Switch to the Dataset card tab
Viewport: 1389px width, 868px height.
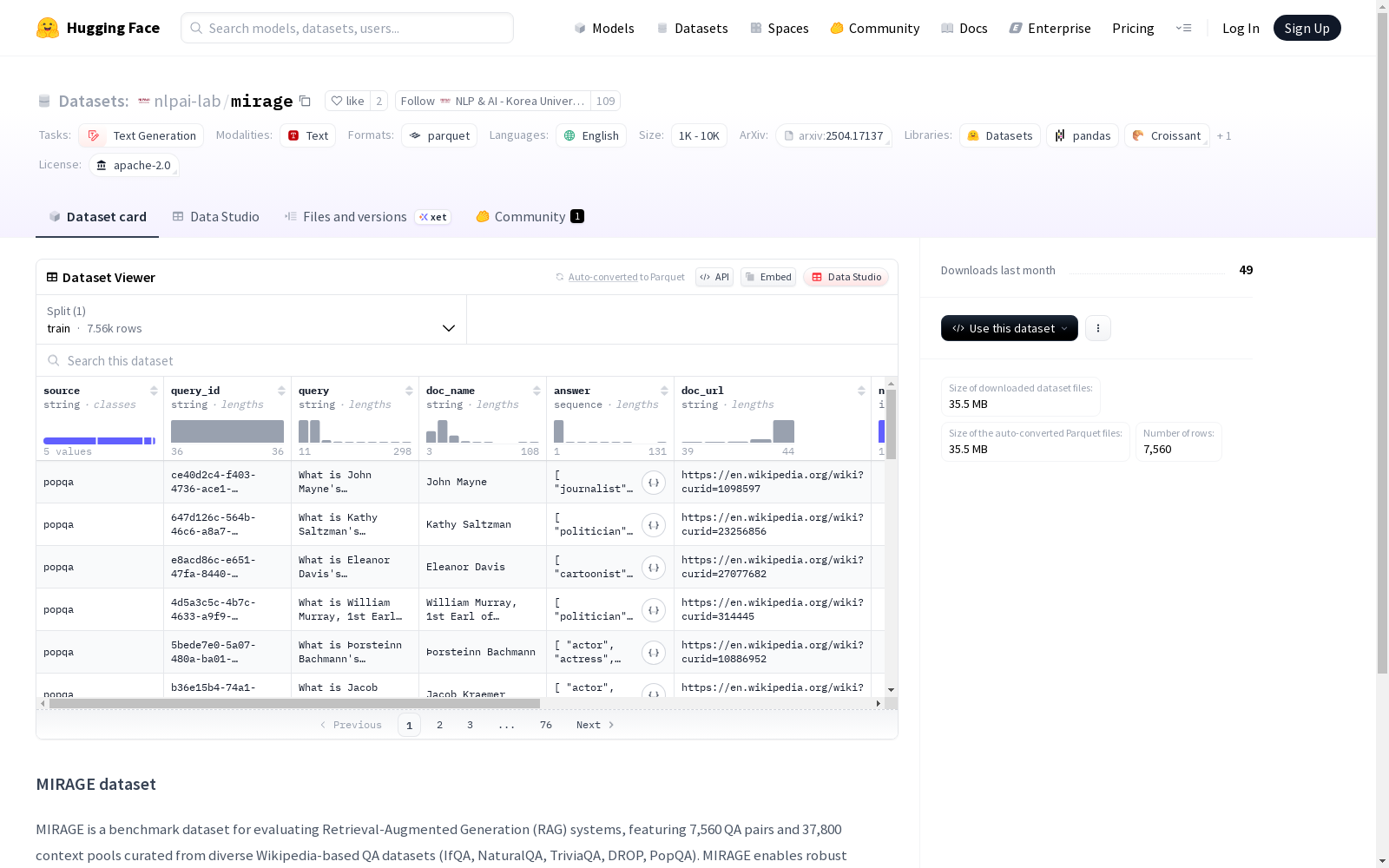pos(97,217)
